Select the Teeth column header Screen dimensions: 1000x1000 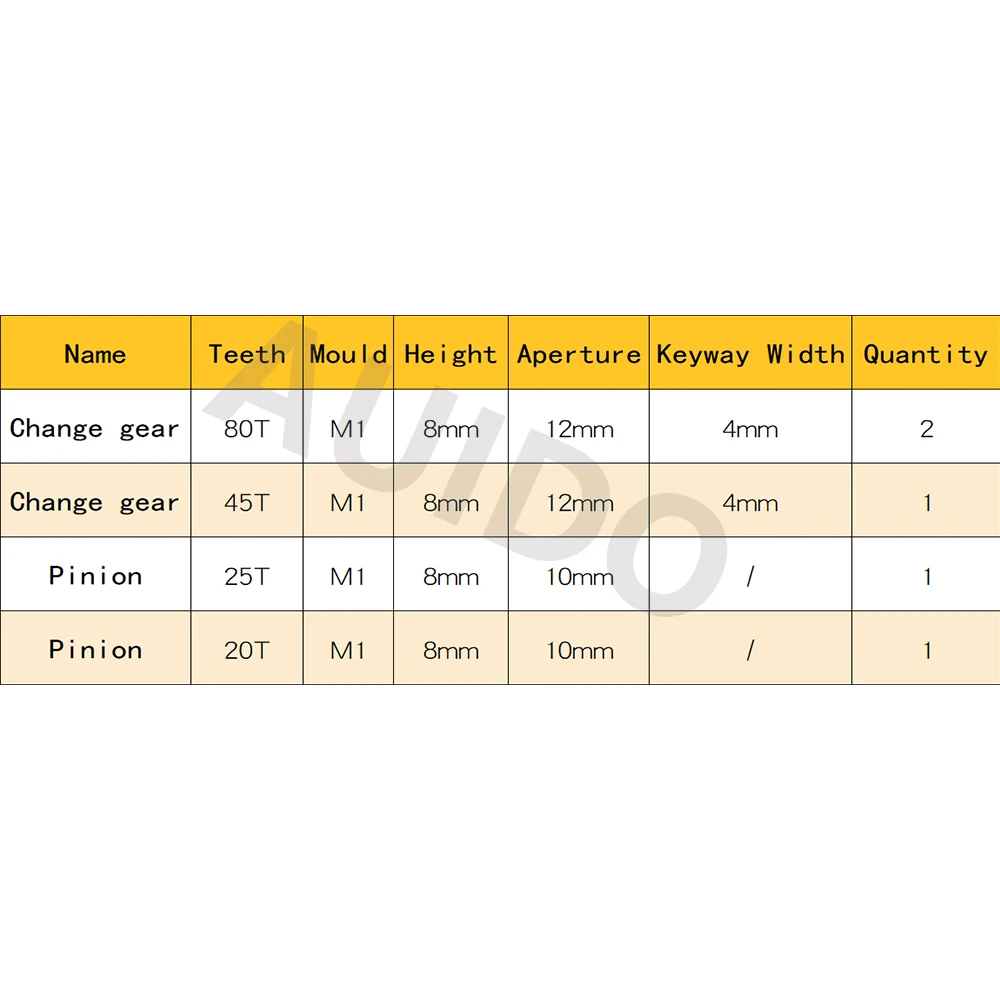click(247, 353)
